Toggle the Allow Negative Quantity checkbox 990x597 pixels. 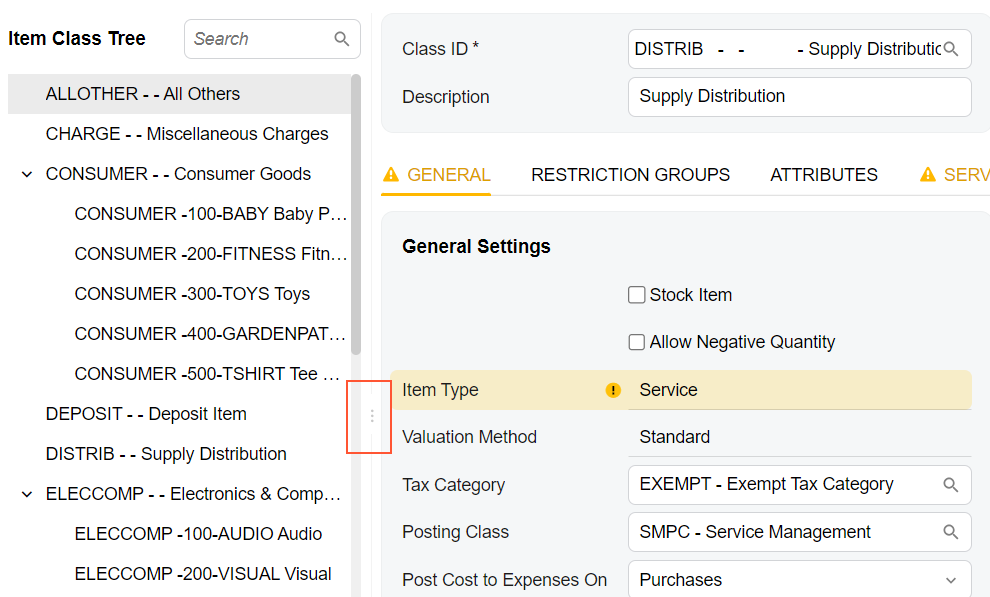pos(636,342)
